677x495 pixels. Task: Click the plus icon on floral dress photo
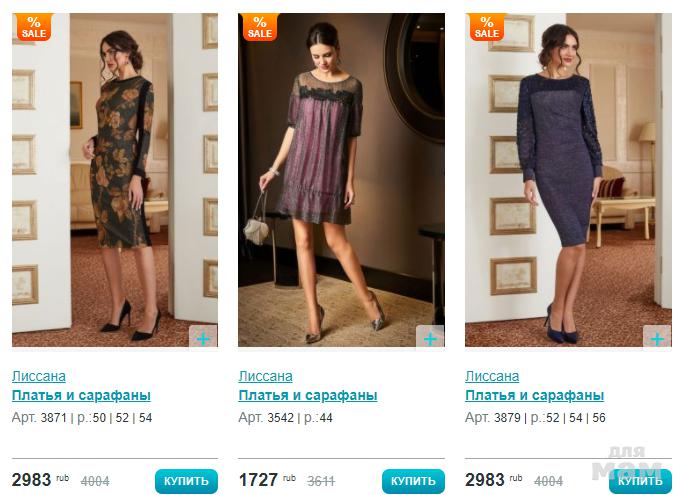(x=203, y=336)
